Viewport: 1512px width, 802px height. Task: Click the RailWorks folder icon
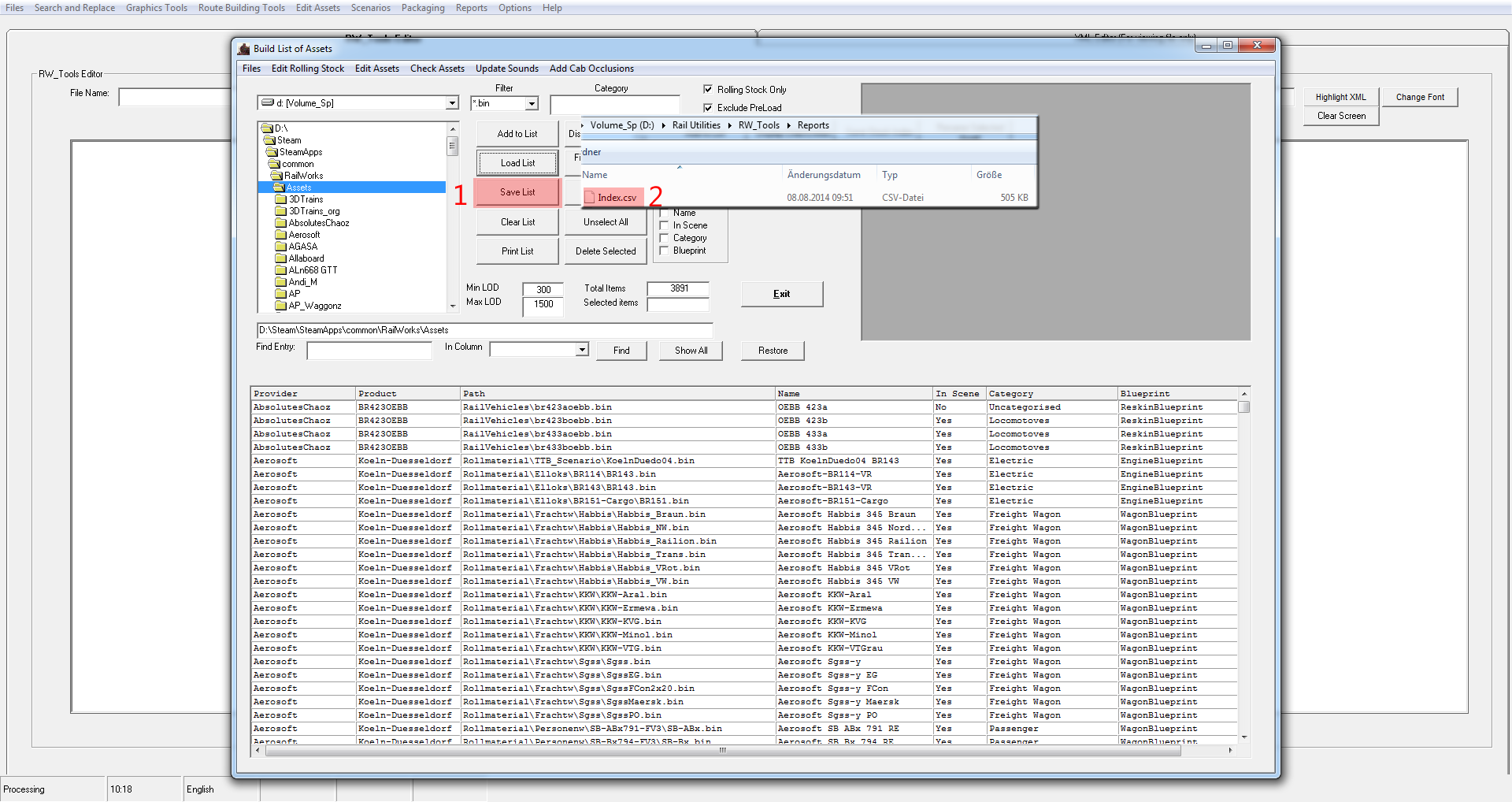coord(277,176)
